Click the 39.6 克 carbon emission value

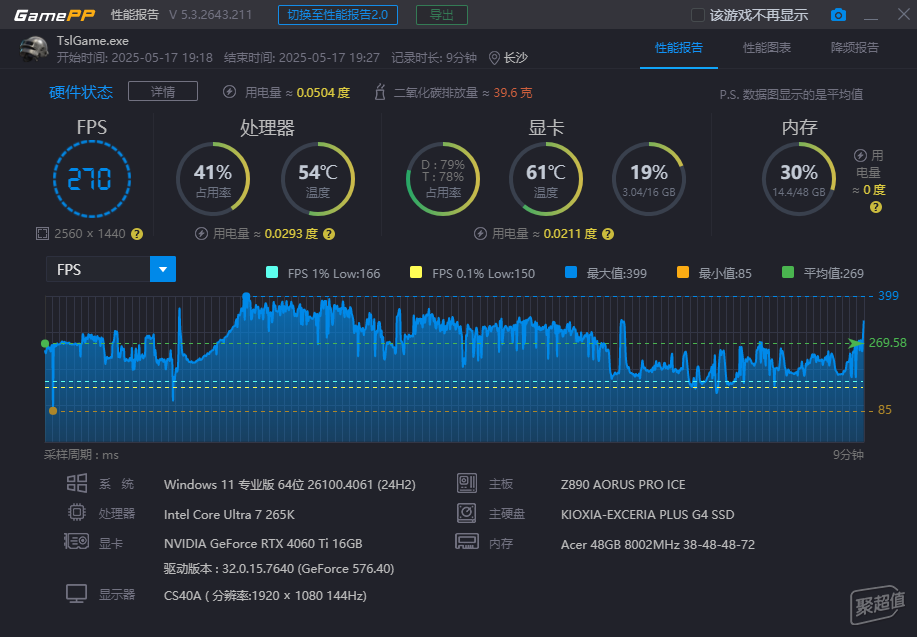pos(513,92)
